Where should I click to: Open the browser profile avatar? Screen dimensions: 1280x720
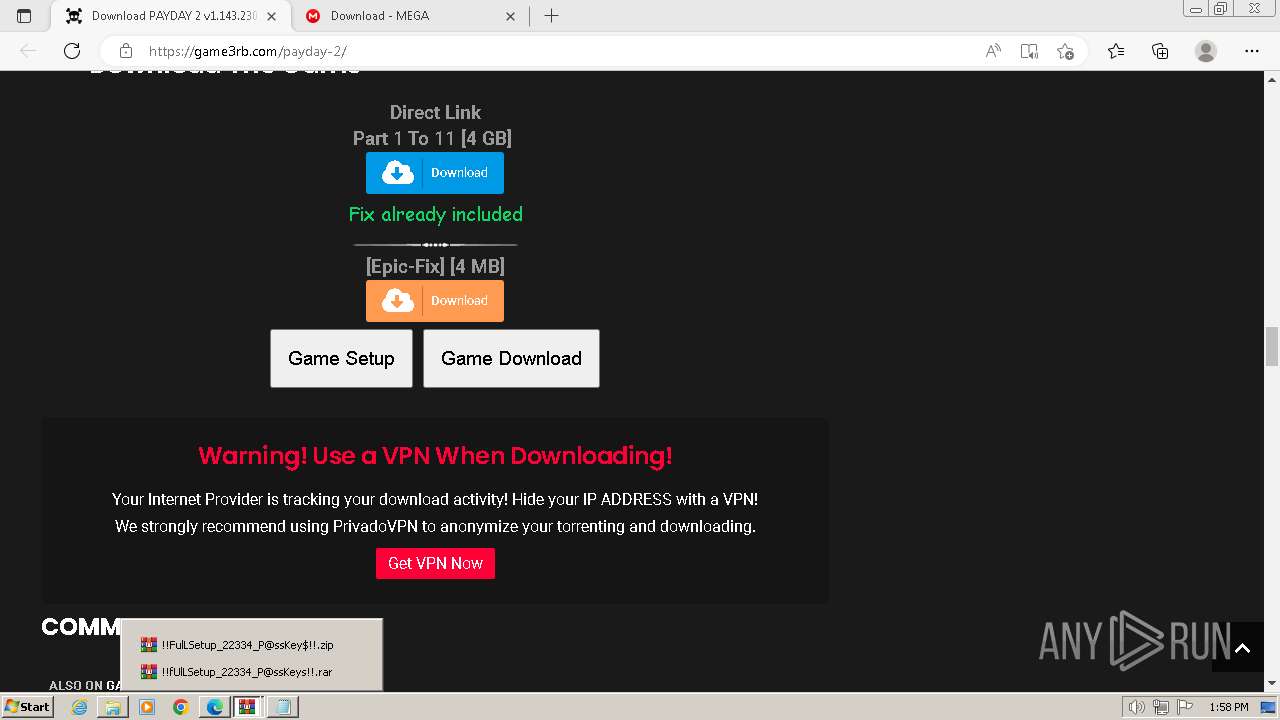1206,51
